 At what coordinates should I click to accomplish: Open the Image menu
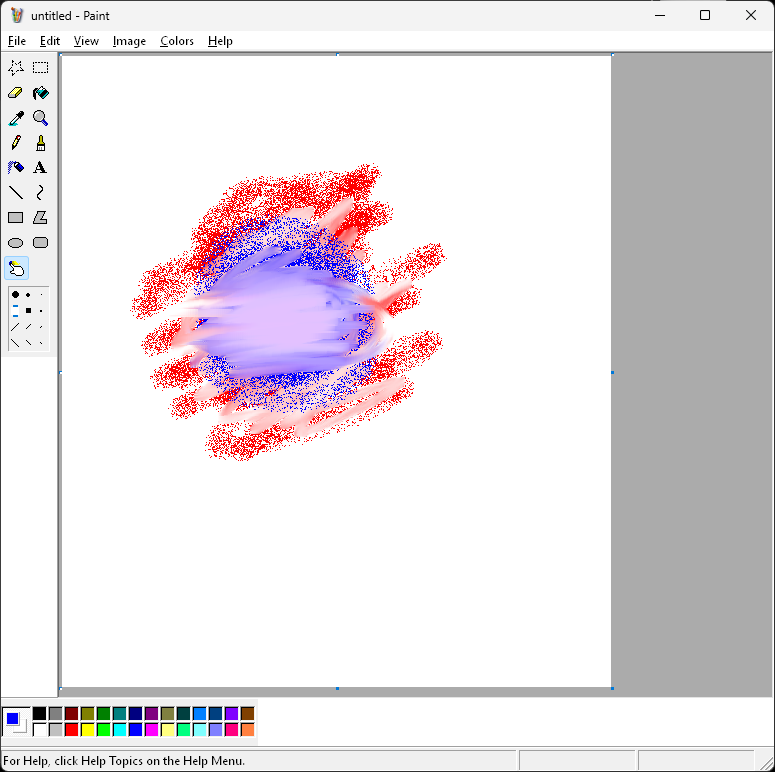coord(129,41)
